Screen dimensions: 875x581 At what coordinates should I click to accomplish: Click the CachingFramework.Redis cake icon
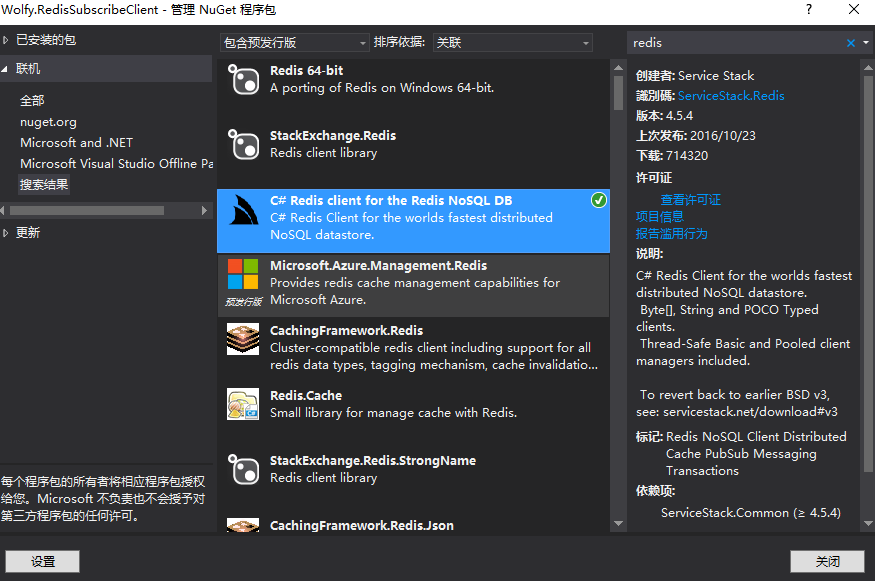pyautogui.click(x=243, y=339)
